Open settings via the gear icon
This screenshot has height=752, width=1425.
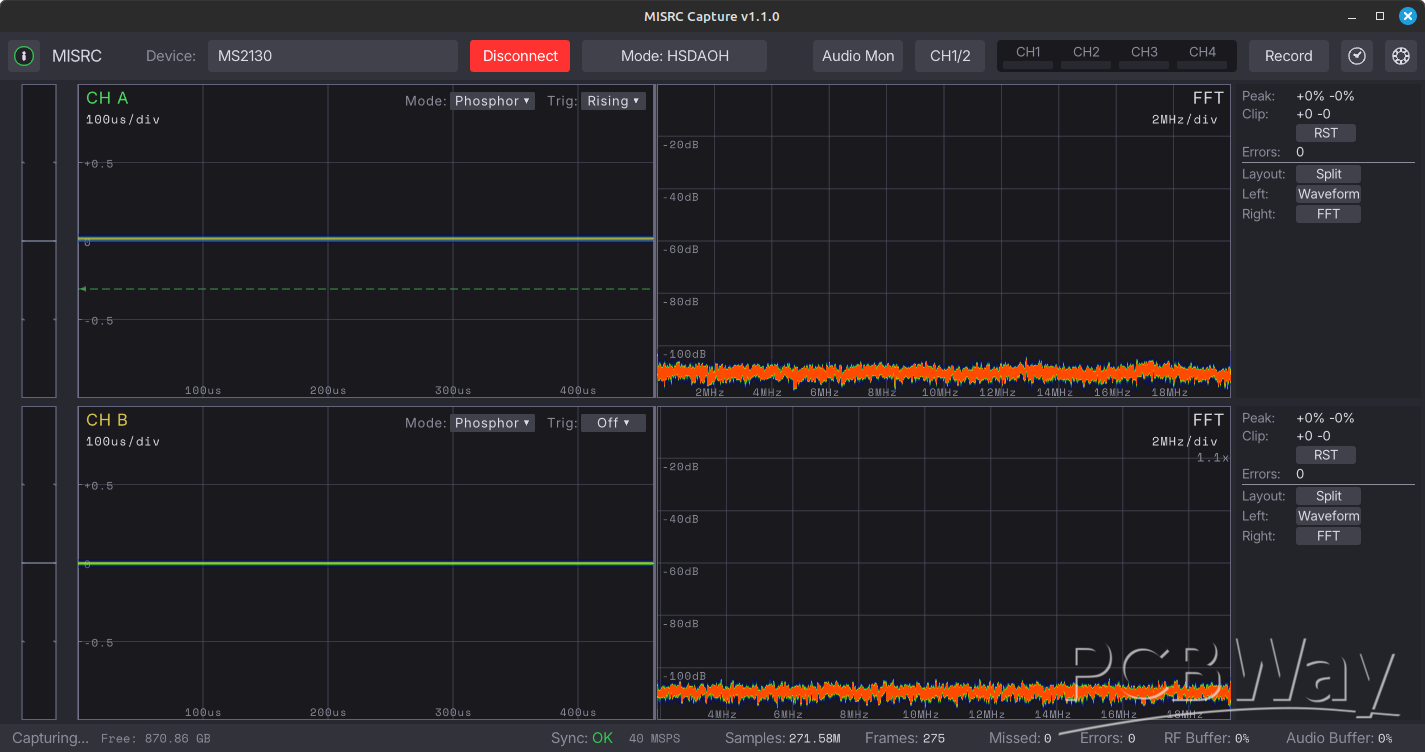(1401, 56)
